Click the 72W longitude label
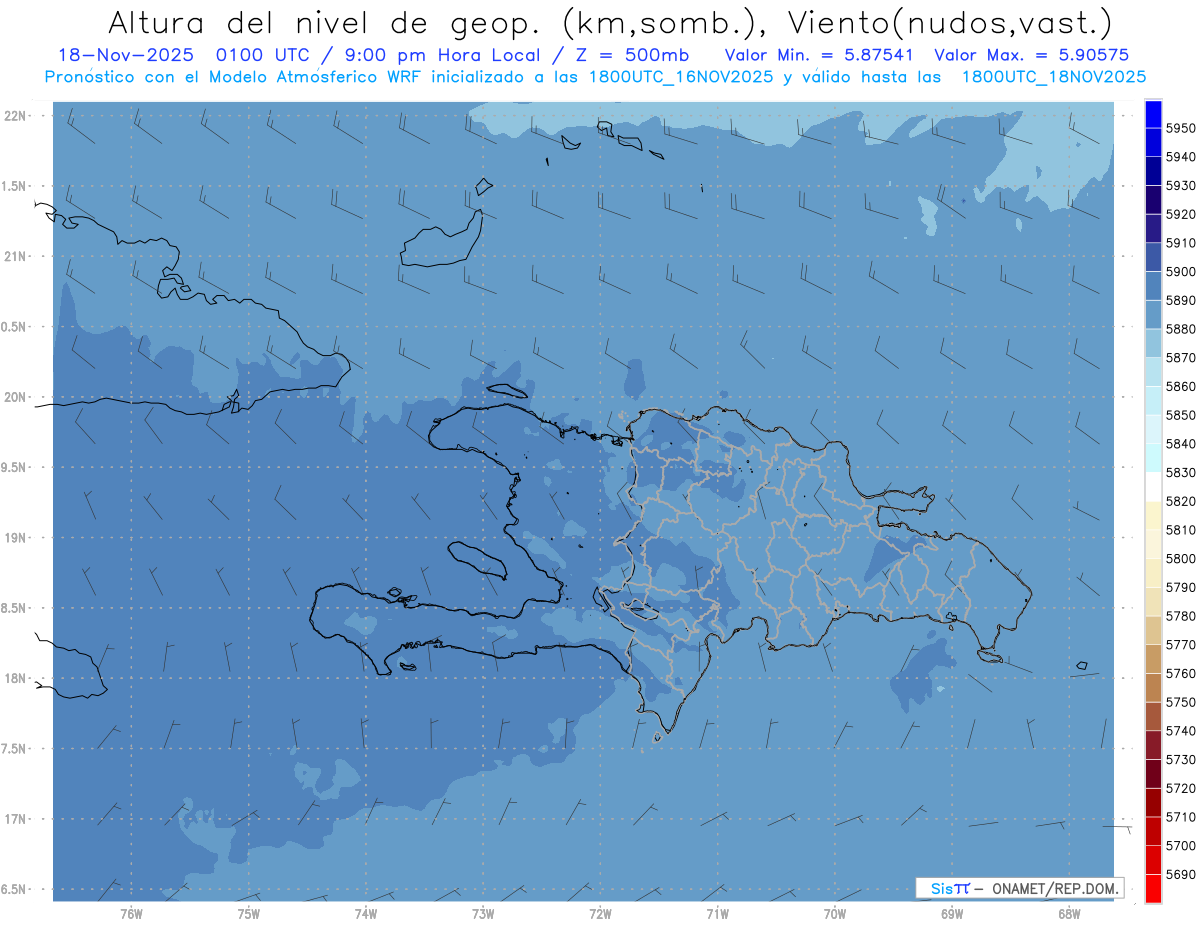 pyautogui.click(x=600, y=913)
